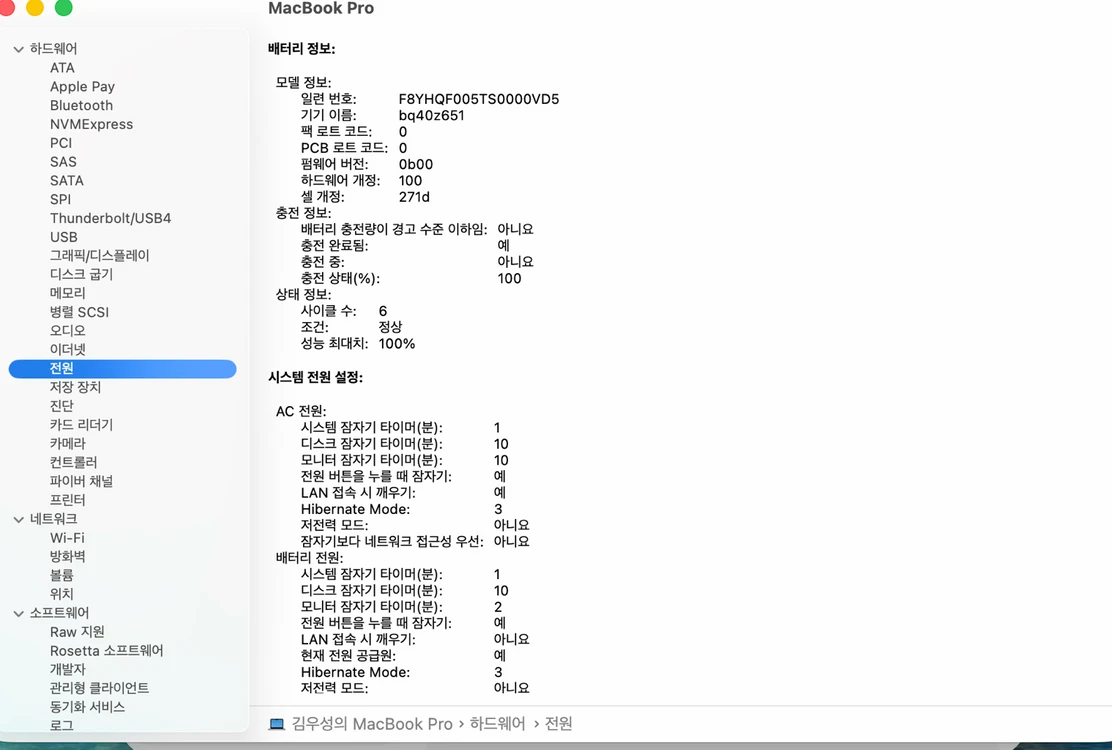Open 위치 network entry

tap(62, 594)
